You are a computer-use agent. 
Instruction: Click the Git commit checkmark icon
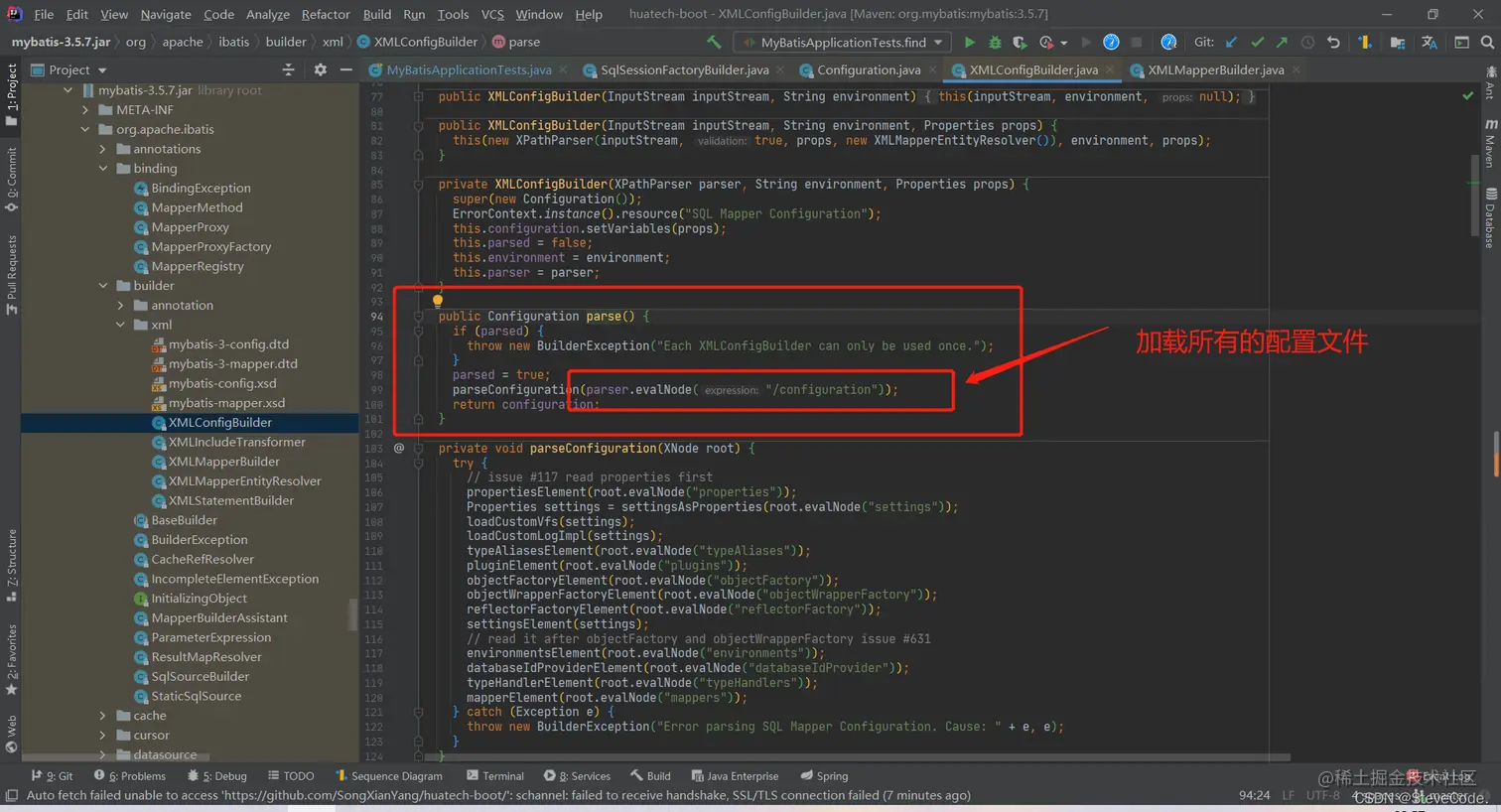[x=1257, y=42]
